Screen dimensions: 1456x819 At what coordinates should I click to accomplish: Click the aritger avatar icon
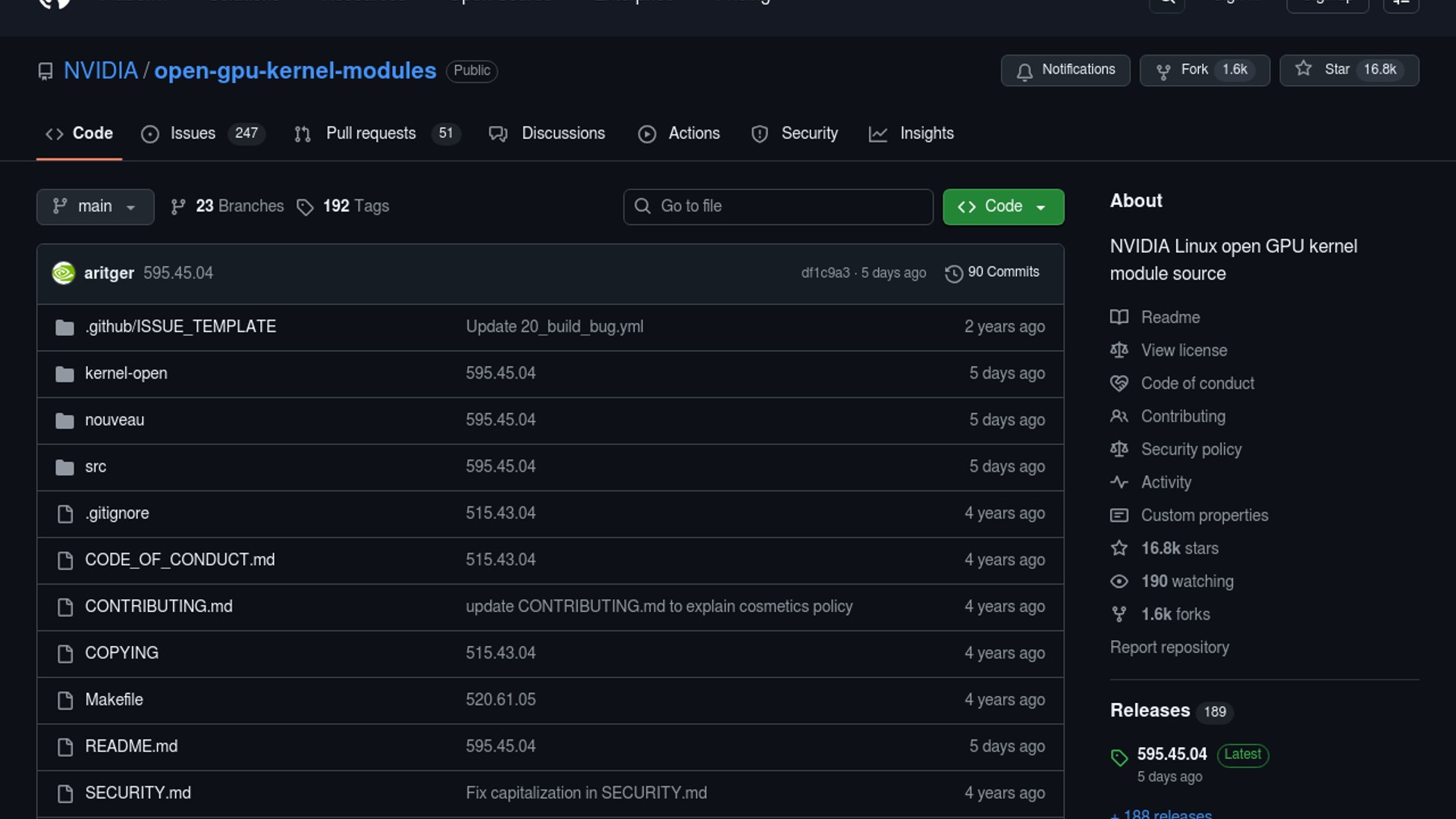[64, 273]
